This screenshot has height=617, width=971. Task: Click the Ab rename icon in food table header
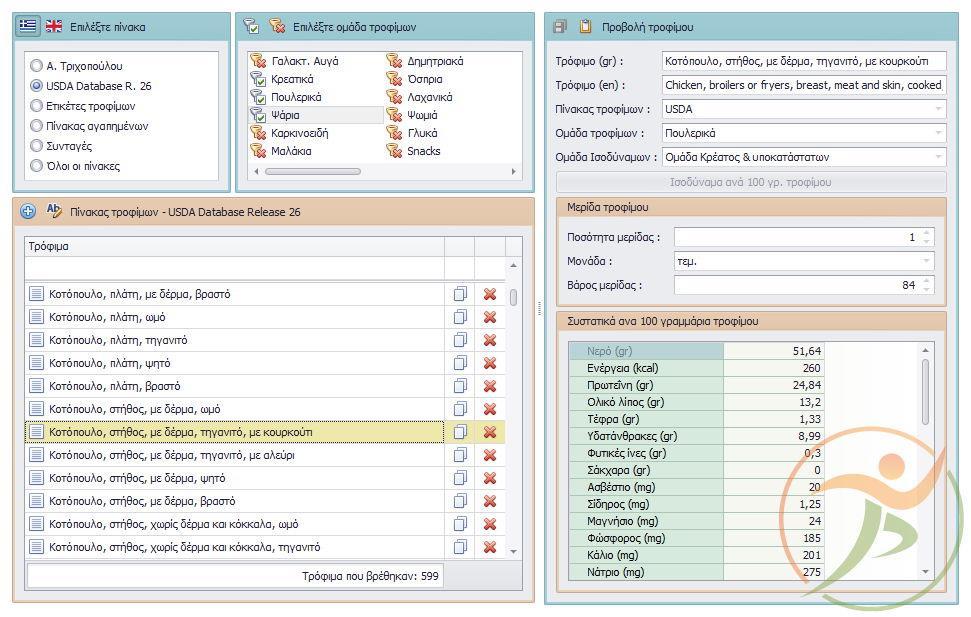click(x=54, y=211)
